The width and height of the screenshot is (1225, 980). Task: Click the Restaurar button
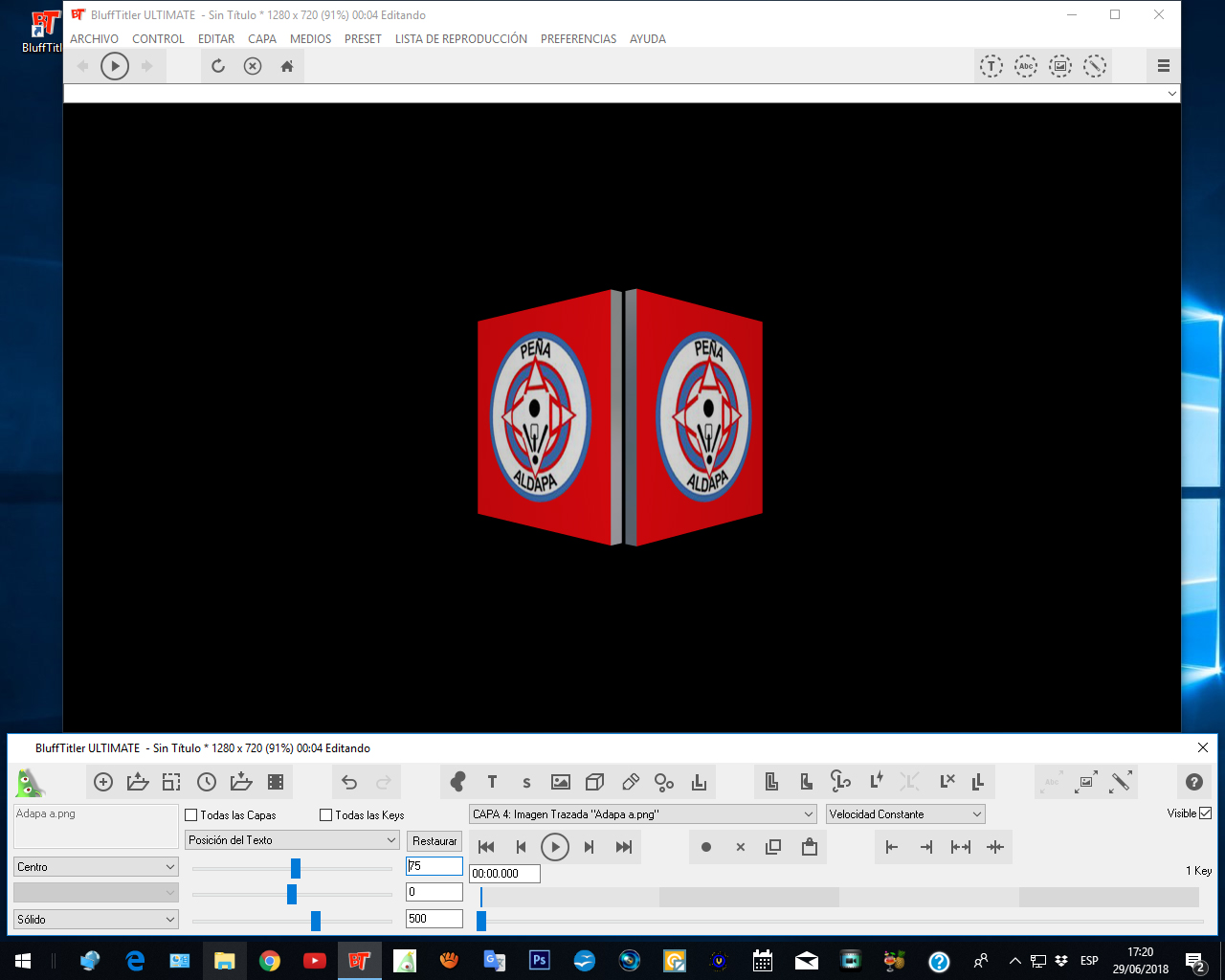[x=434, y=841]
